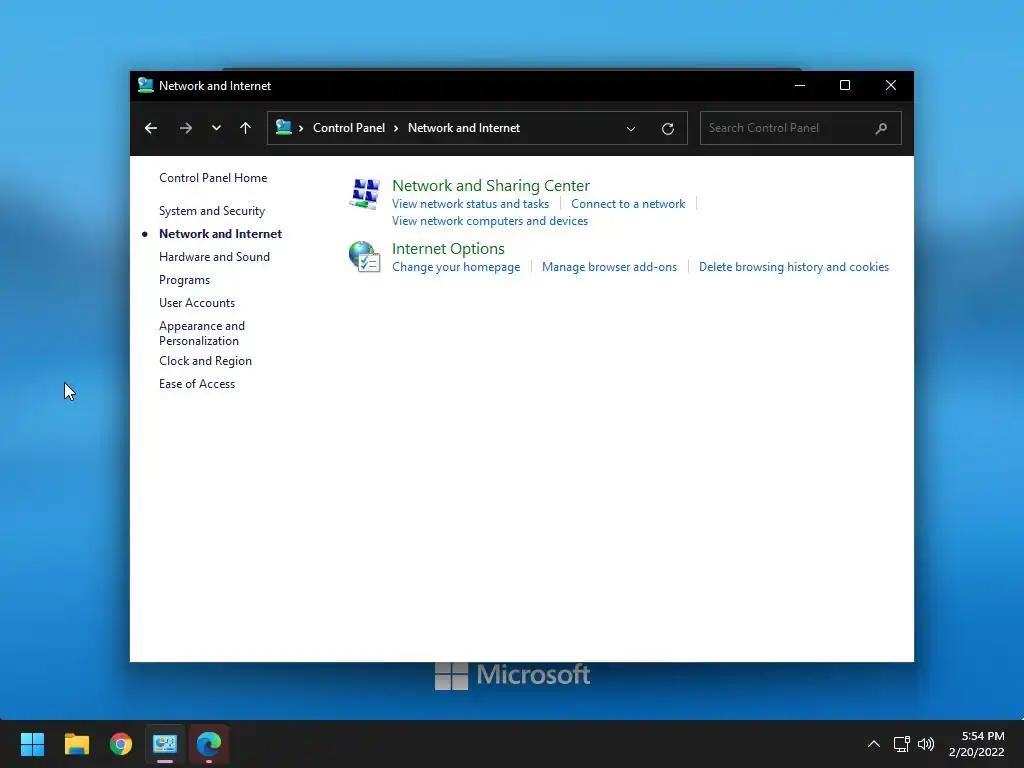Click the network status tray icon

(x=902, y=744)
